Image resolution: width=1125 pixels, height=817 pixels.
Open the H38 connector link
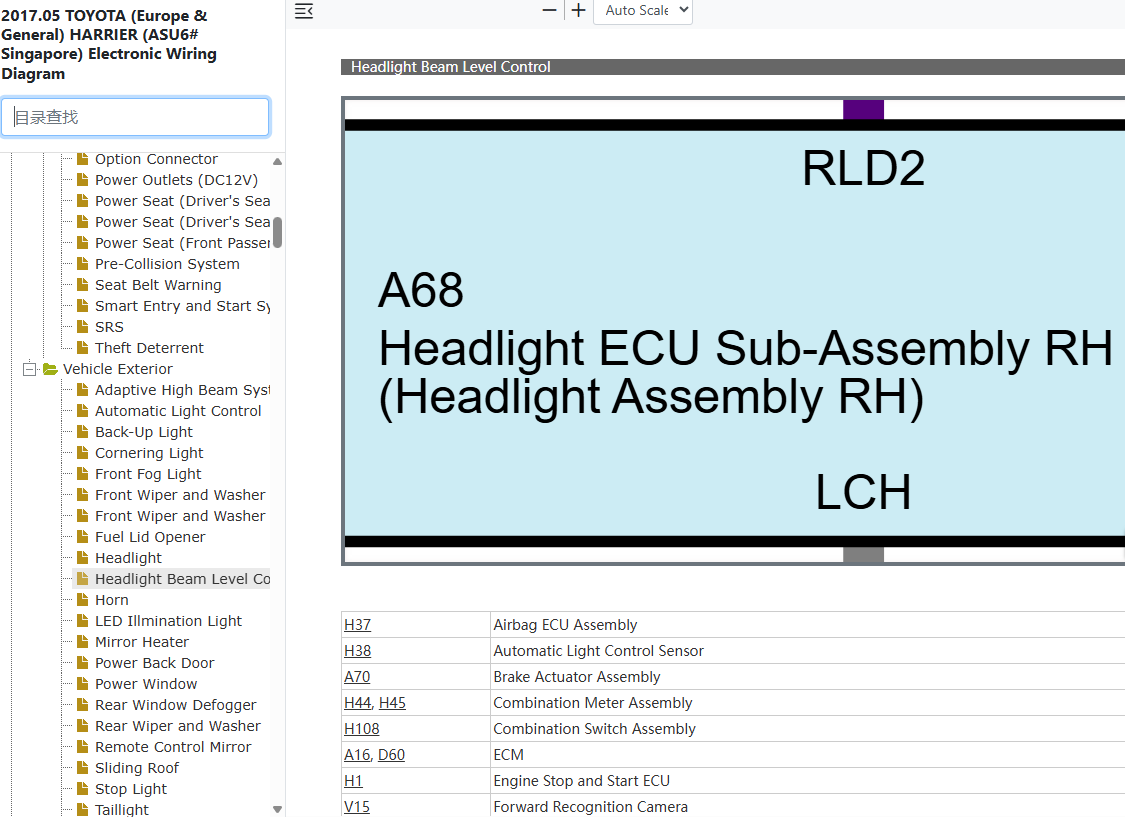coord(357,651)
